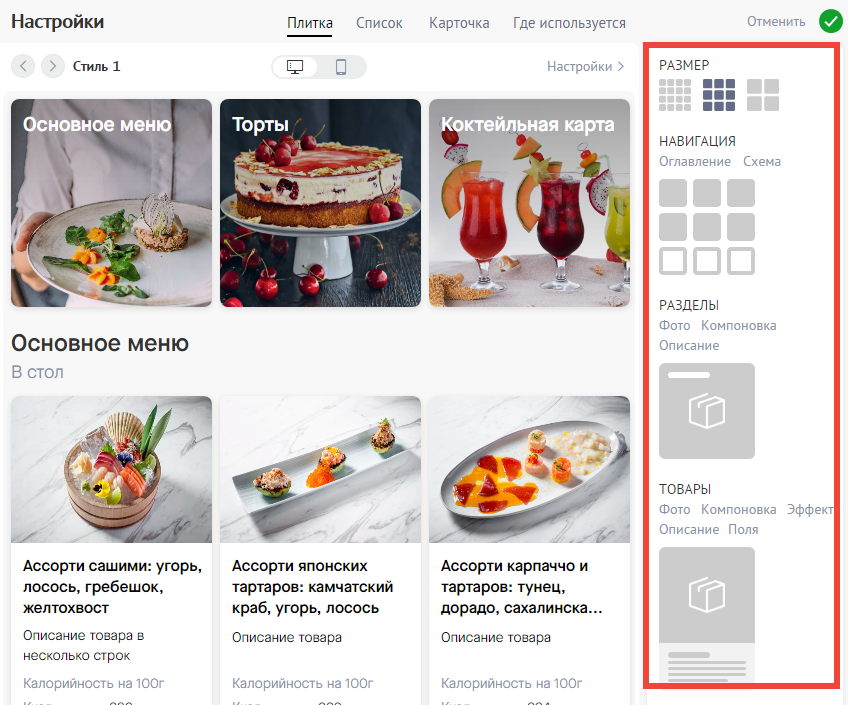Click the Ассорти сашими product photo
This screenshot has width=848, height=705.
111,469
